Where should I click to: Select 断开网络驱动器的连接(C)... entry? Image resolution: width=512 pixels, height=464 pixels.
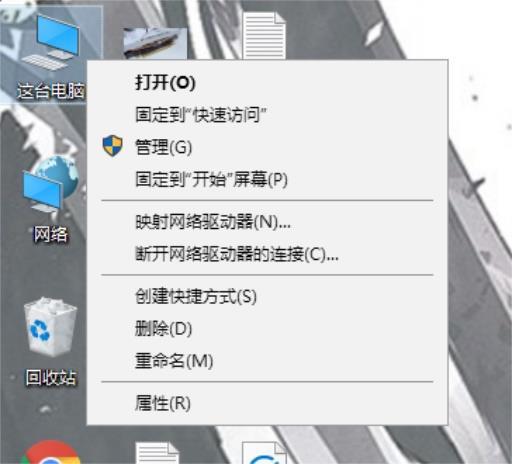click(x=267, y=254)
